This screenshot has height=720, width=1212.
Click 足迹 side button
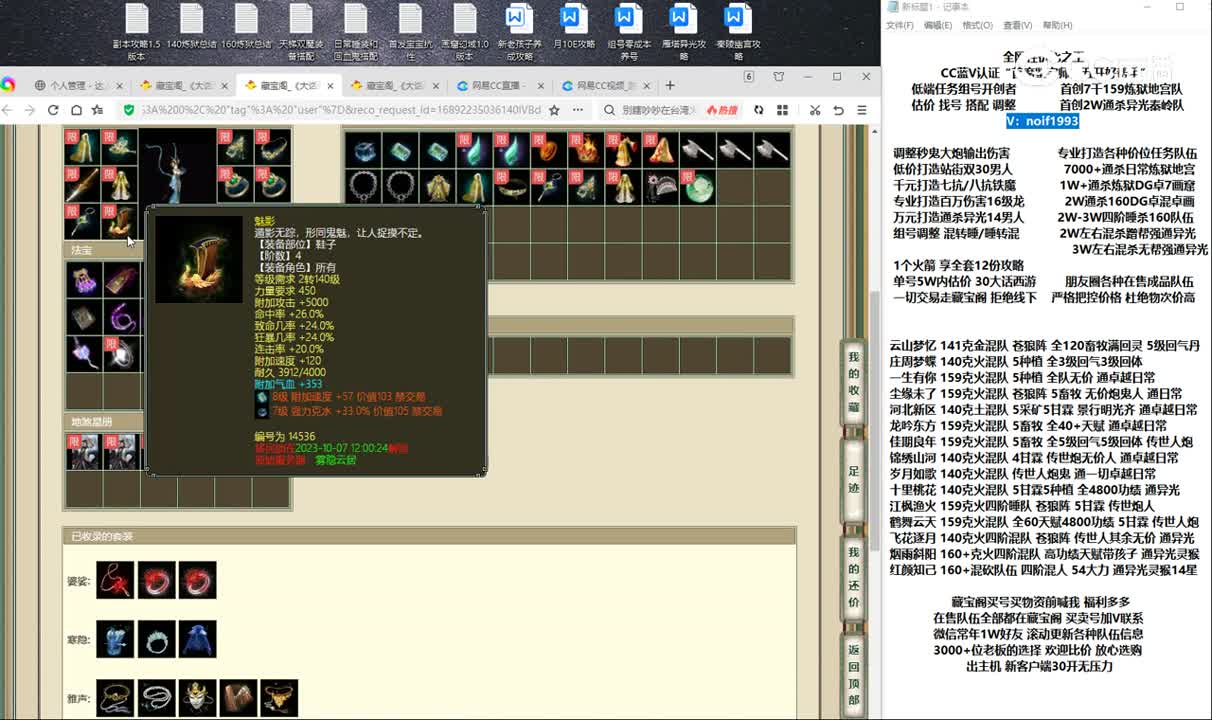click(853, 481)
